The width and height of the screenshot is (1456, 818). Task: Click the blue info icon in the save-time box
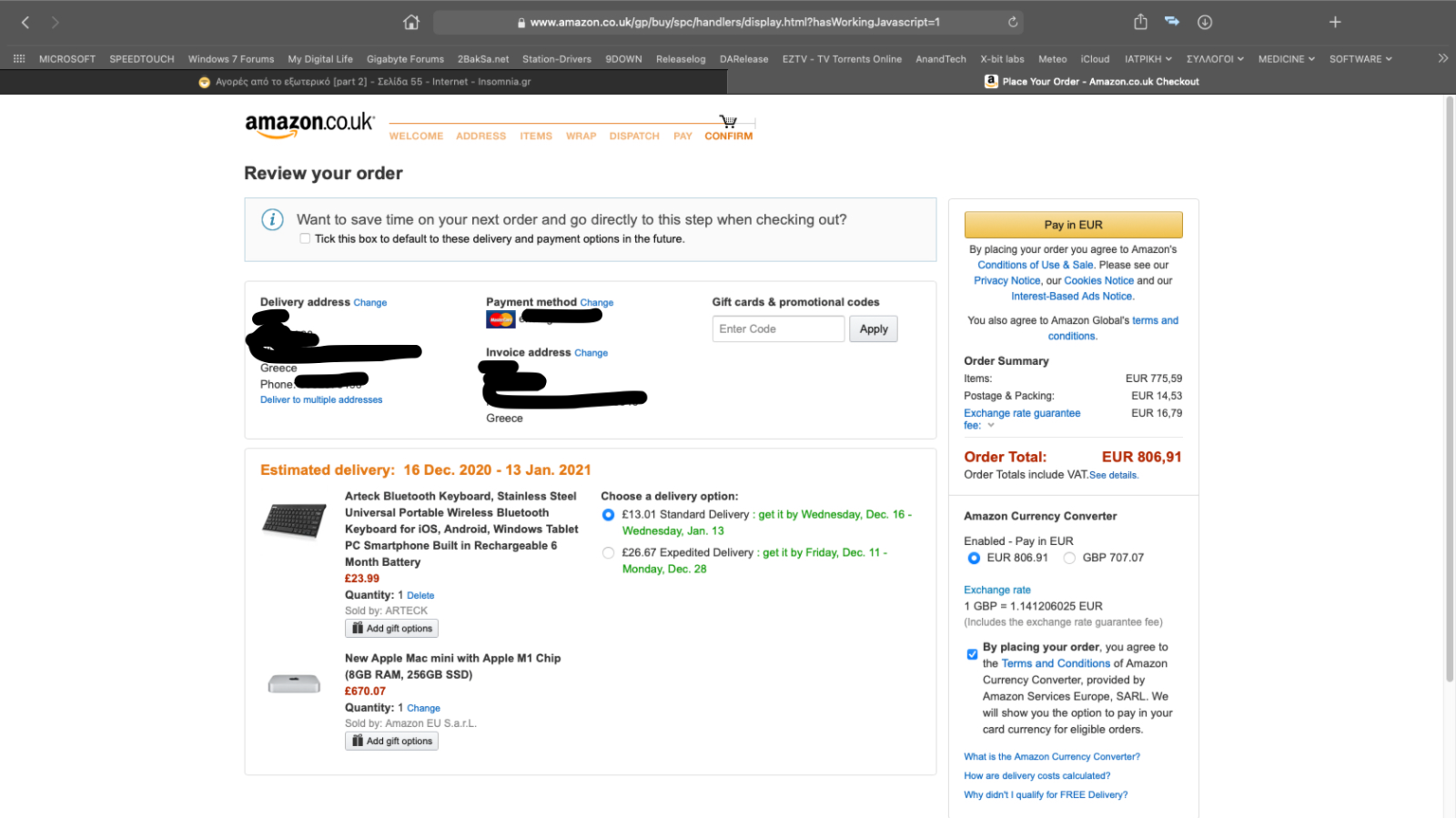[x=272, y=219]
